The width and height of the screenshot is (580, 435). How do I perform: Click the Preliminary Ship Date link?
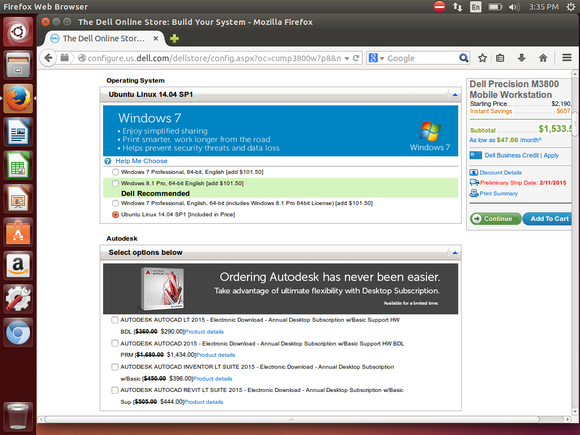[x=523, y=183]
